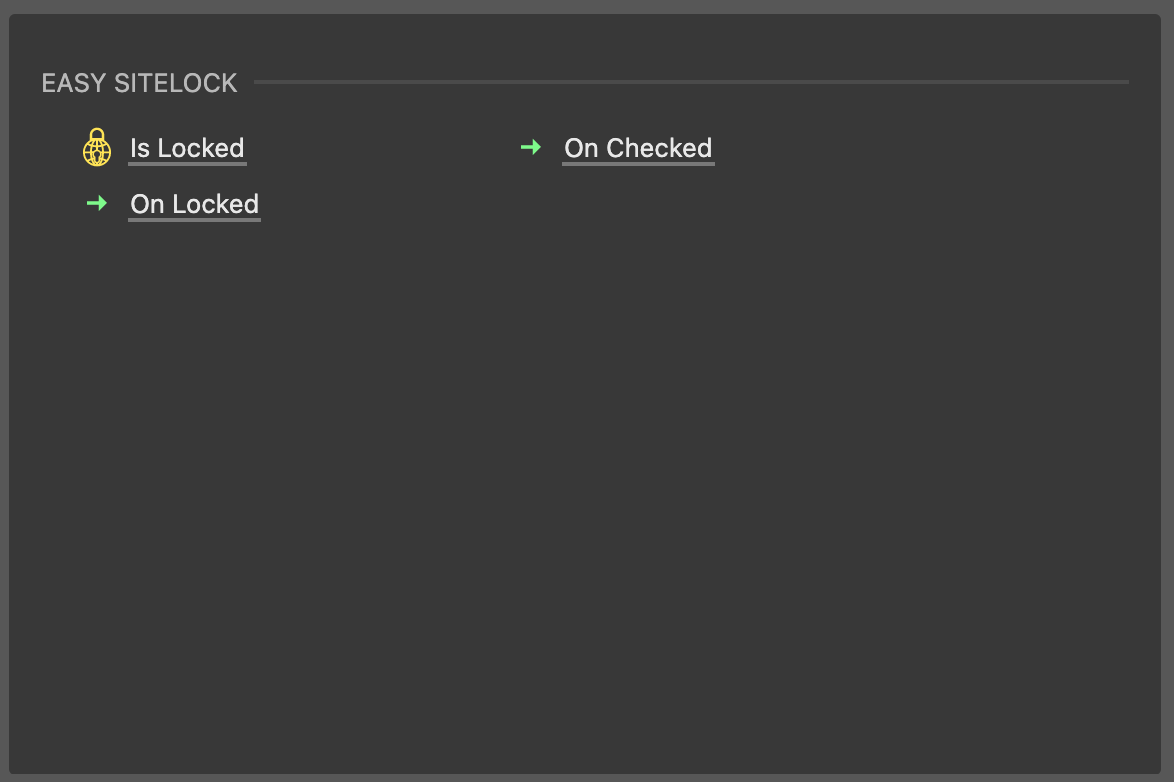
Task: Click the underline beneath Is Locked
Action: (187, 164)
